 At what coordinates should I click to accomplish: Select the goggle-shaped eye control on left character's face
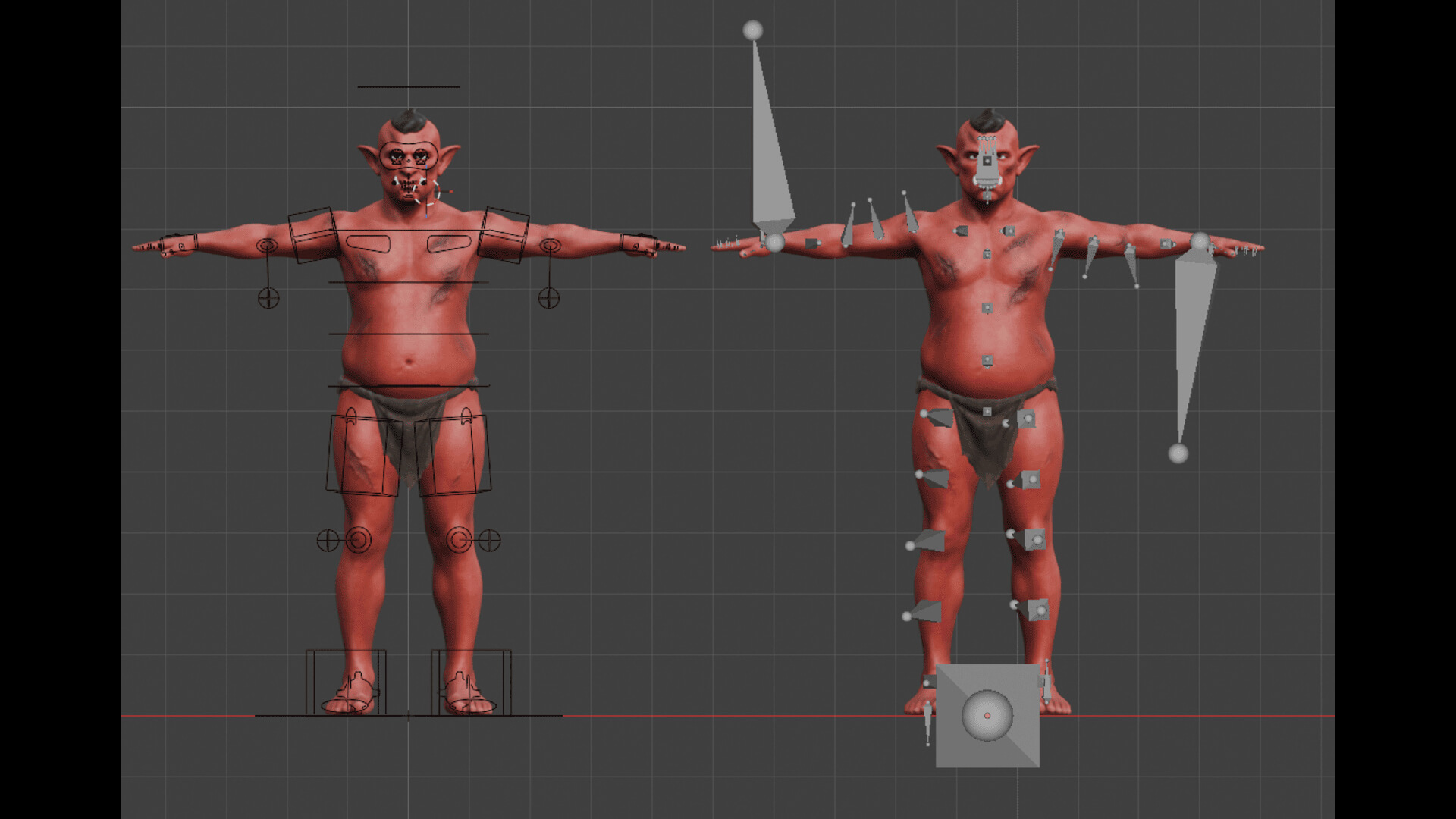click(x=409, y=155)
